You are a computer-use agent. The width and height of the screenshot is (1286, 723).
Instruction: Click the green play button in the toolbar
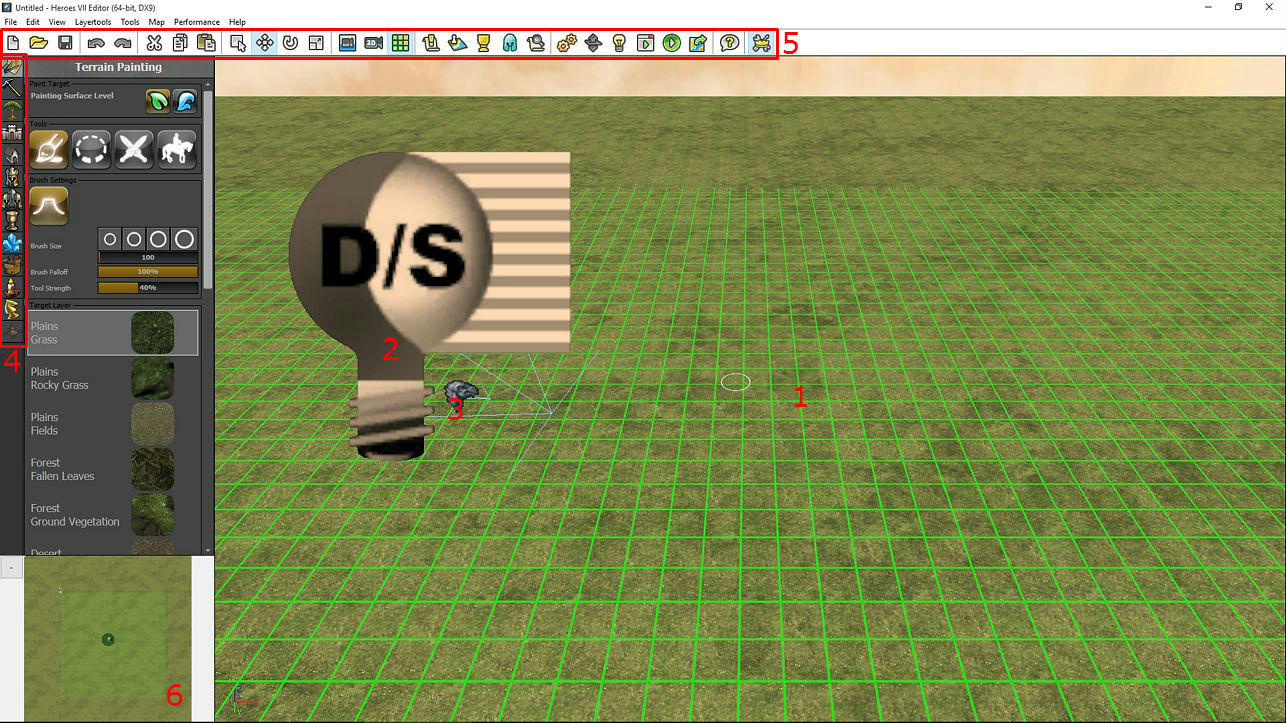[x=671, y=43]
